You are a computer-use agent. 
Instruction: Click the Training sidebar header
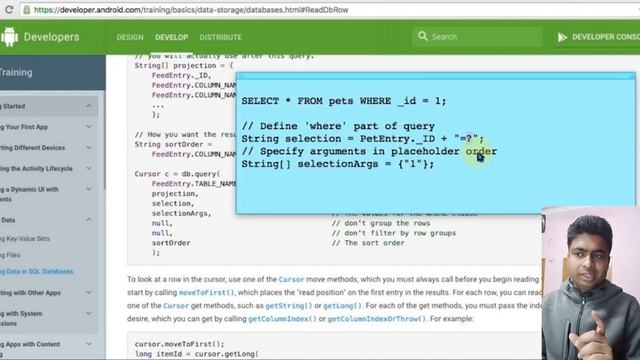pyautogui.click(x=53, y=73)
